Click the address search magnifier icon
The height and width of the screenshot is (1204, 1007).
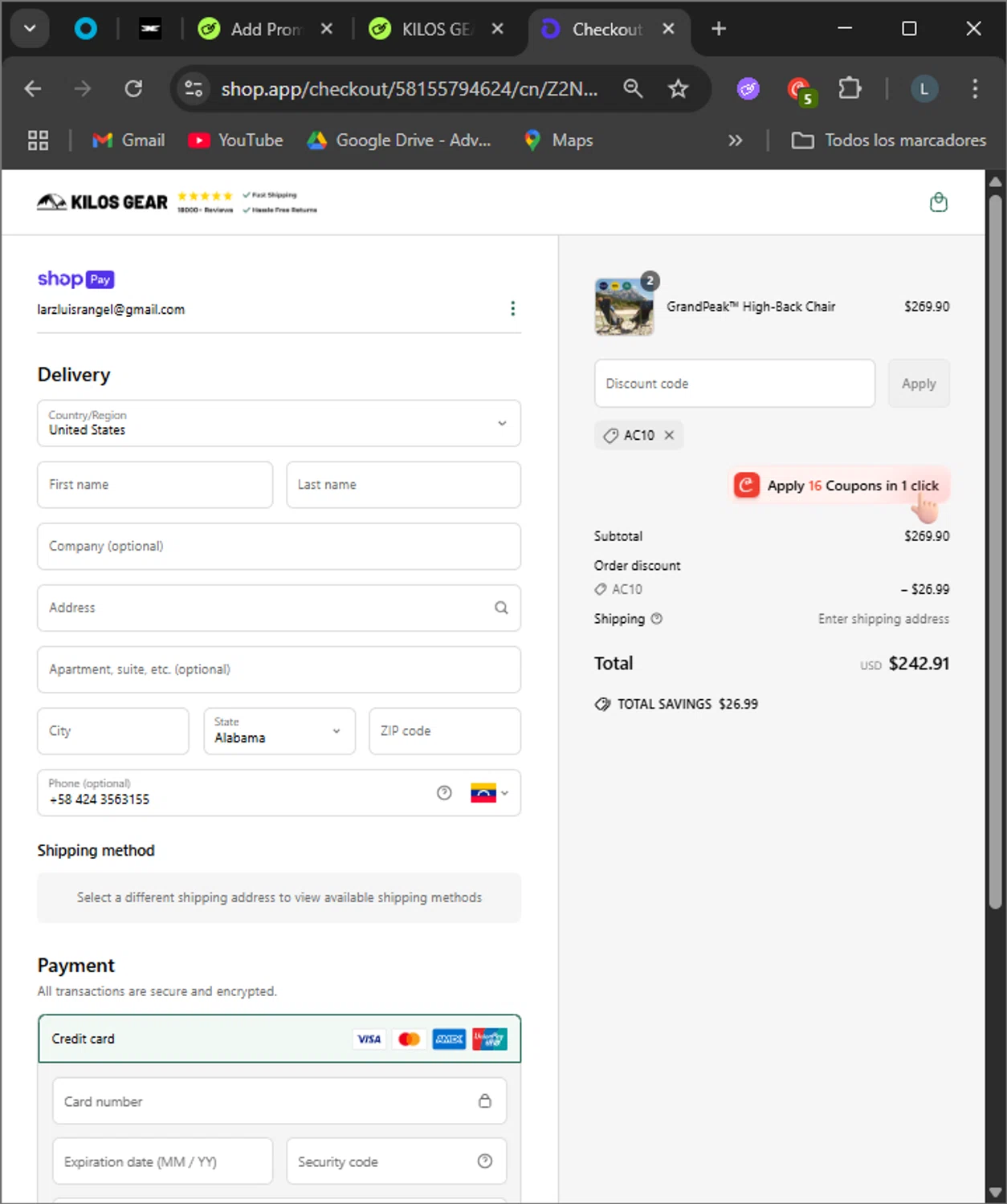coord(501,608)
